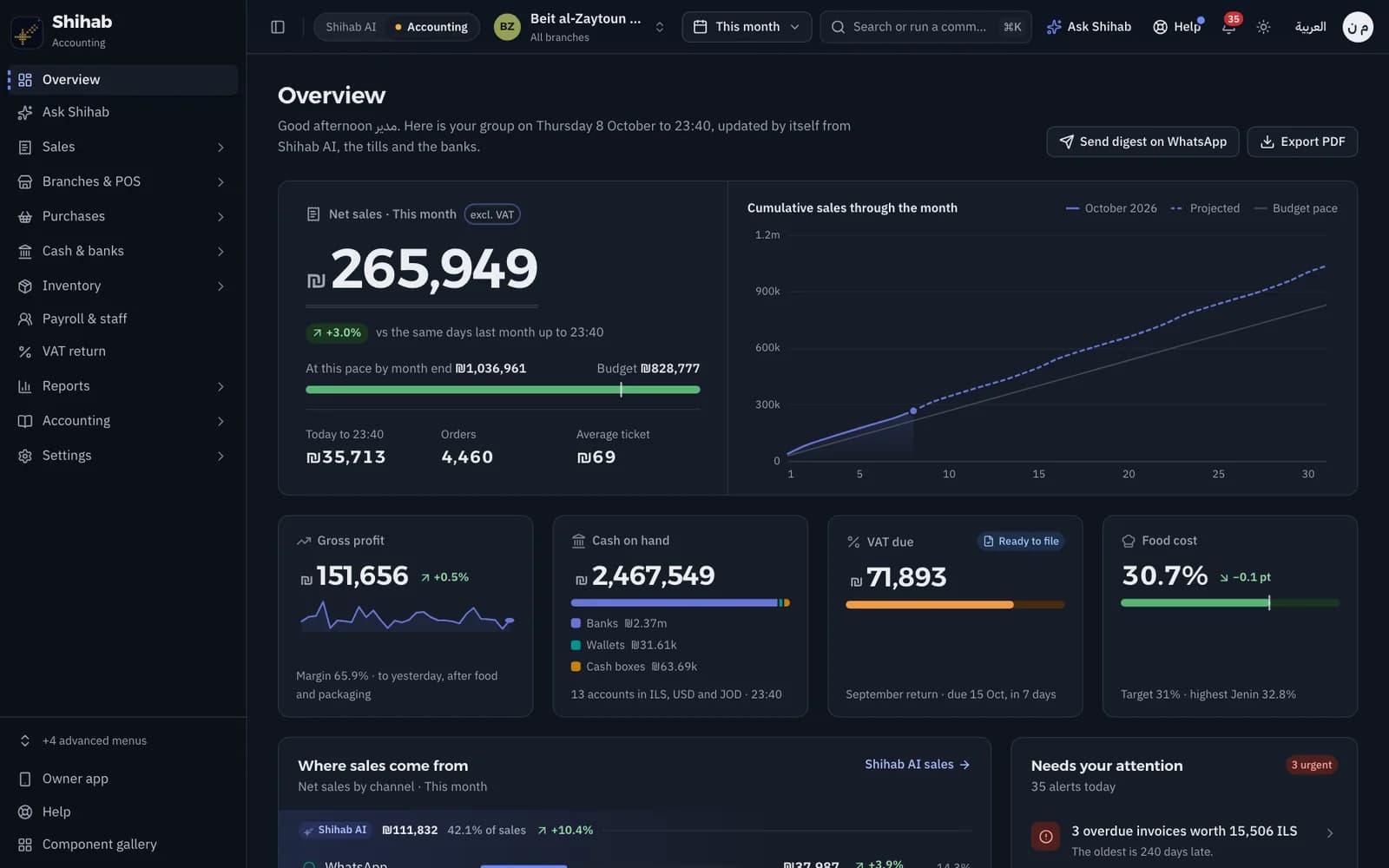Expand the +4 advanced menus
Screen dimensions: 1389x868
122,740
